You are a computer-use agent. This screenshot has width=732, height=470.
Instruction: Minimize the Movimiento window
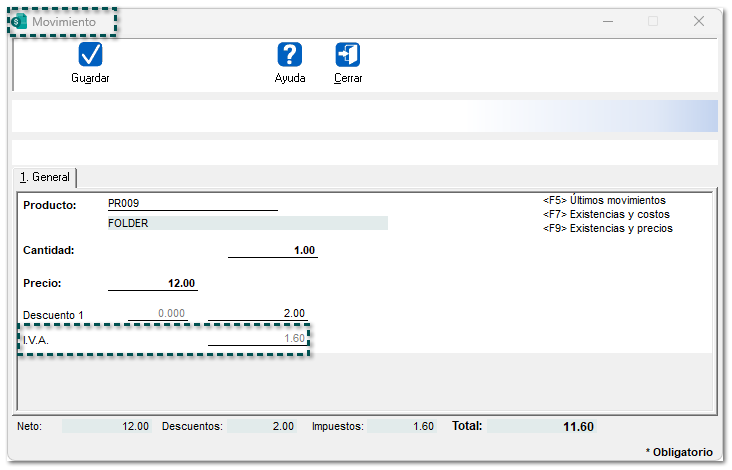[x=606, y=21]
